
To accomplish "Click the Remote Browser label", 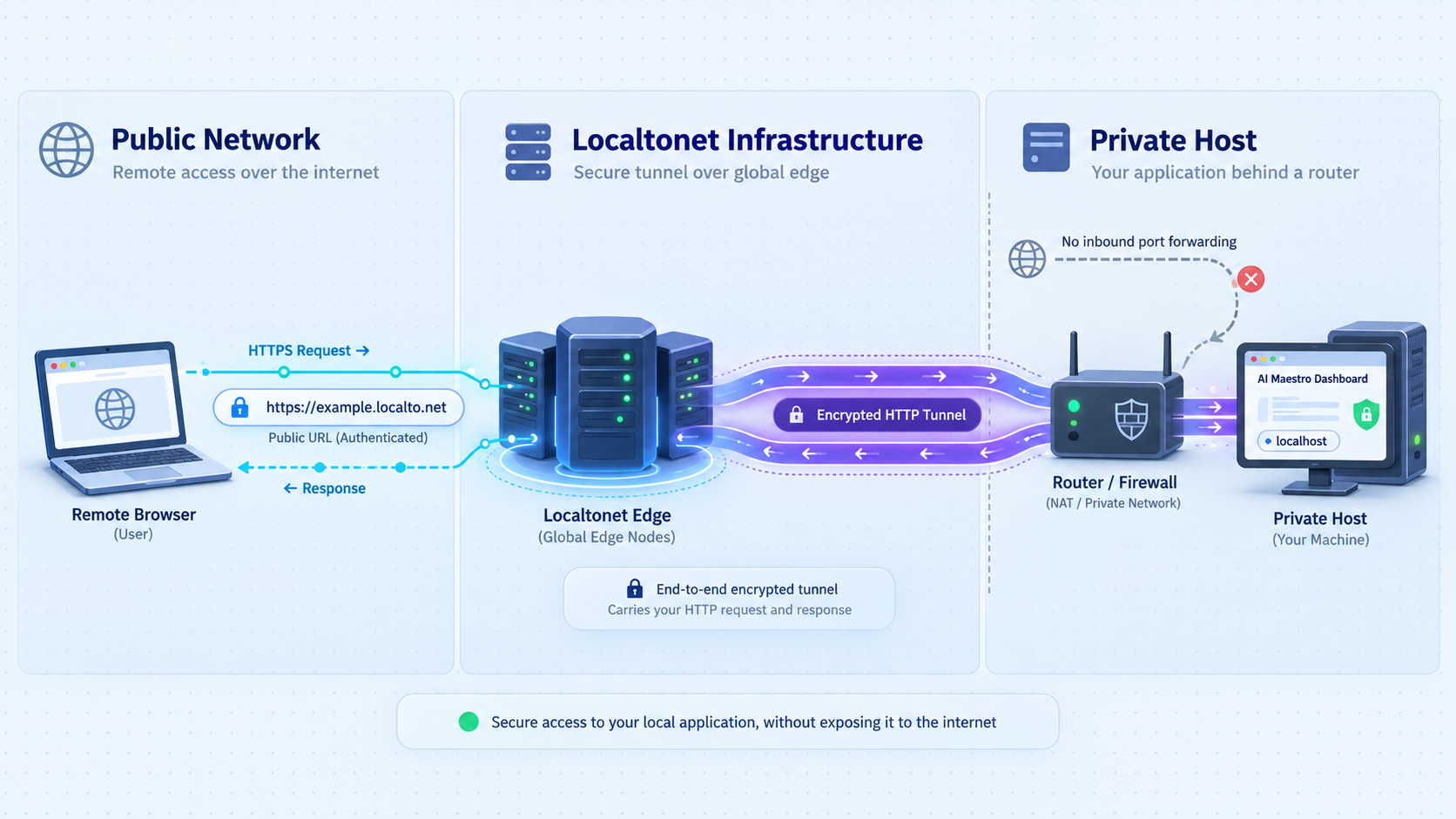I will coord(133,514).
